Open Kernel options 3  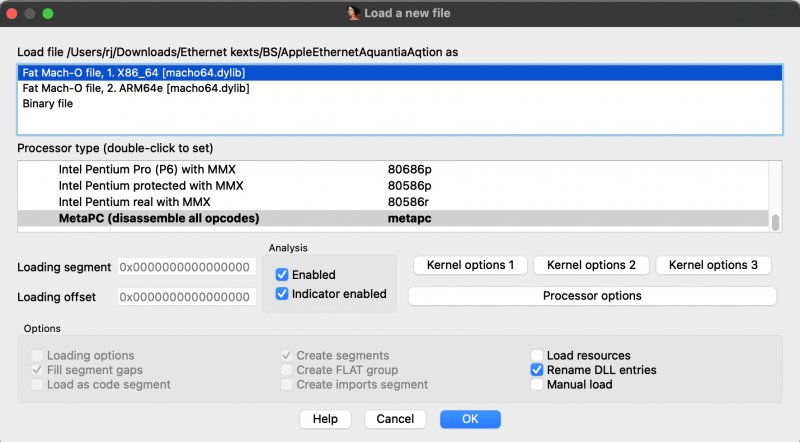[713, 265]
